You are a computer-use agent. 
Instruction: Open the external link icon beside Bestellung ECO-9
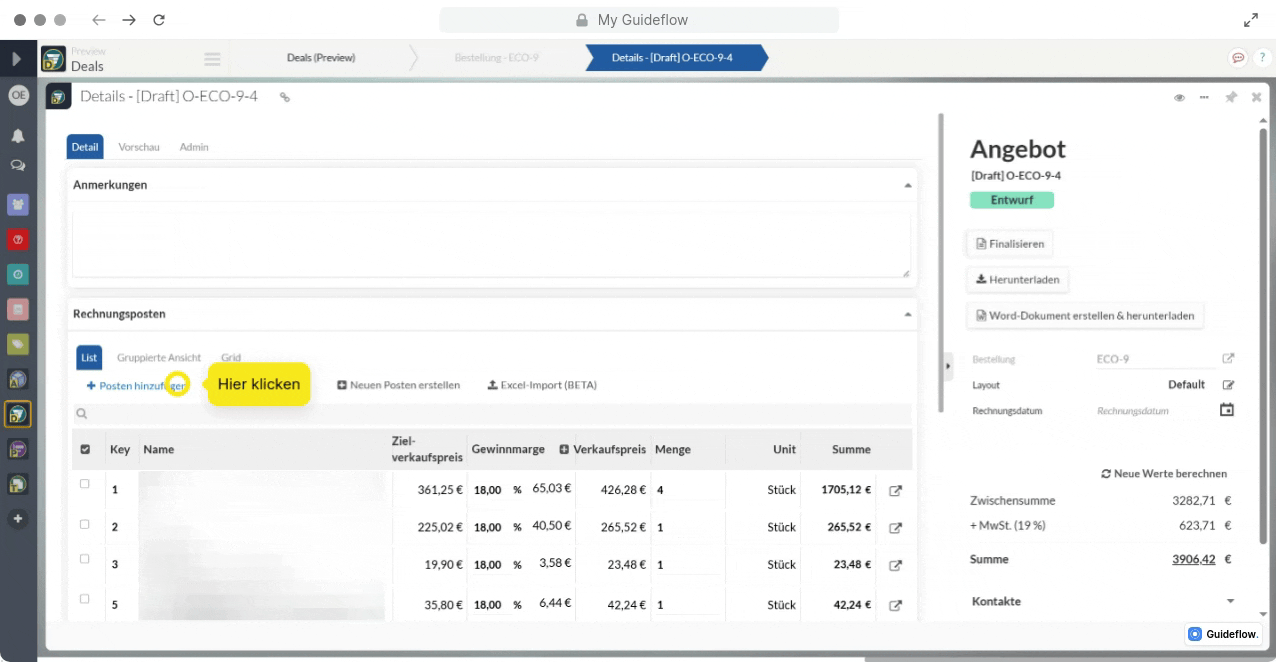(1228, 359)
